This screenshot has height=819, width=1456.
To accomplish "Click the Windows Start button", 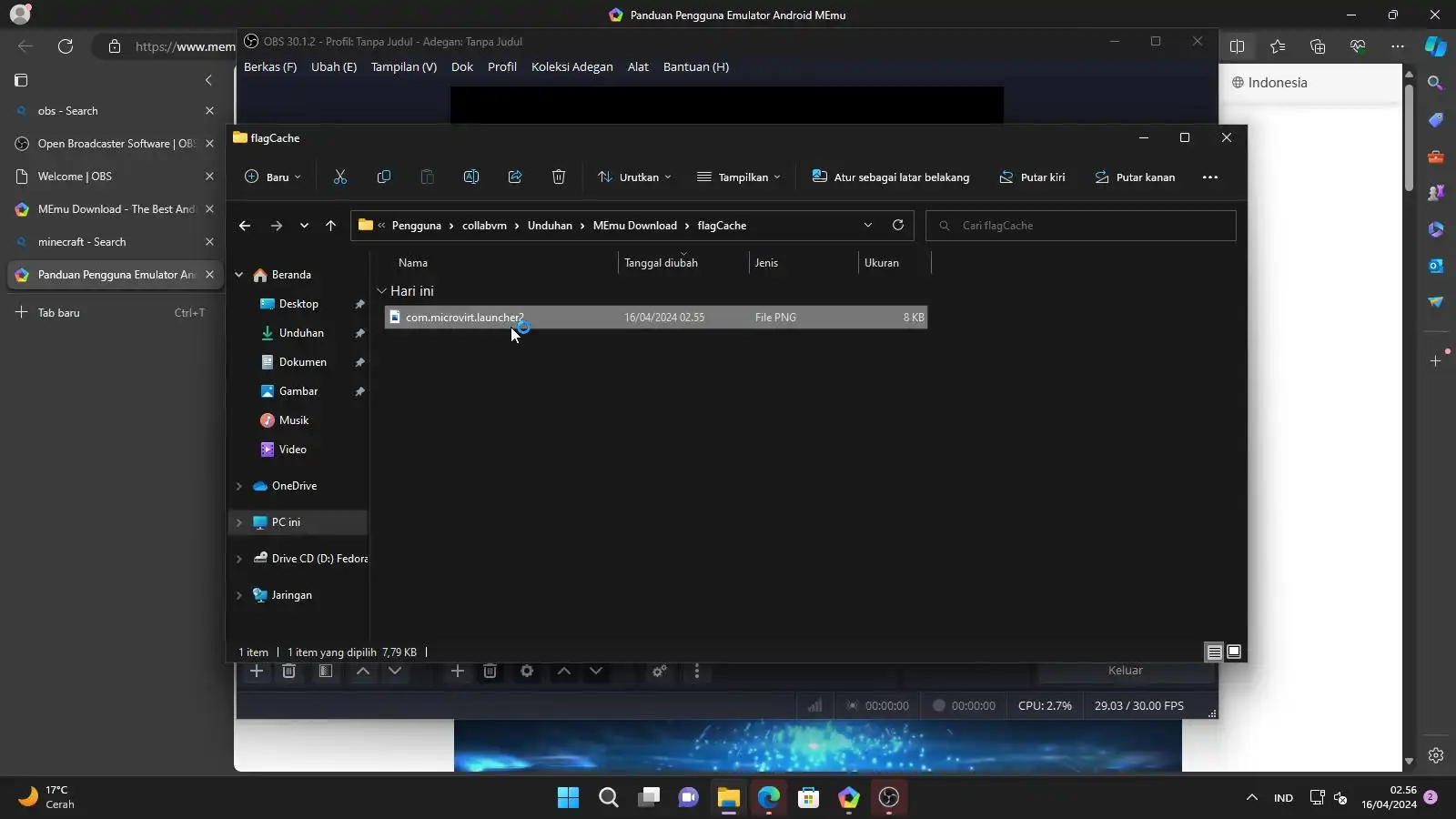I will click(568, 798).
